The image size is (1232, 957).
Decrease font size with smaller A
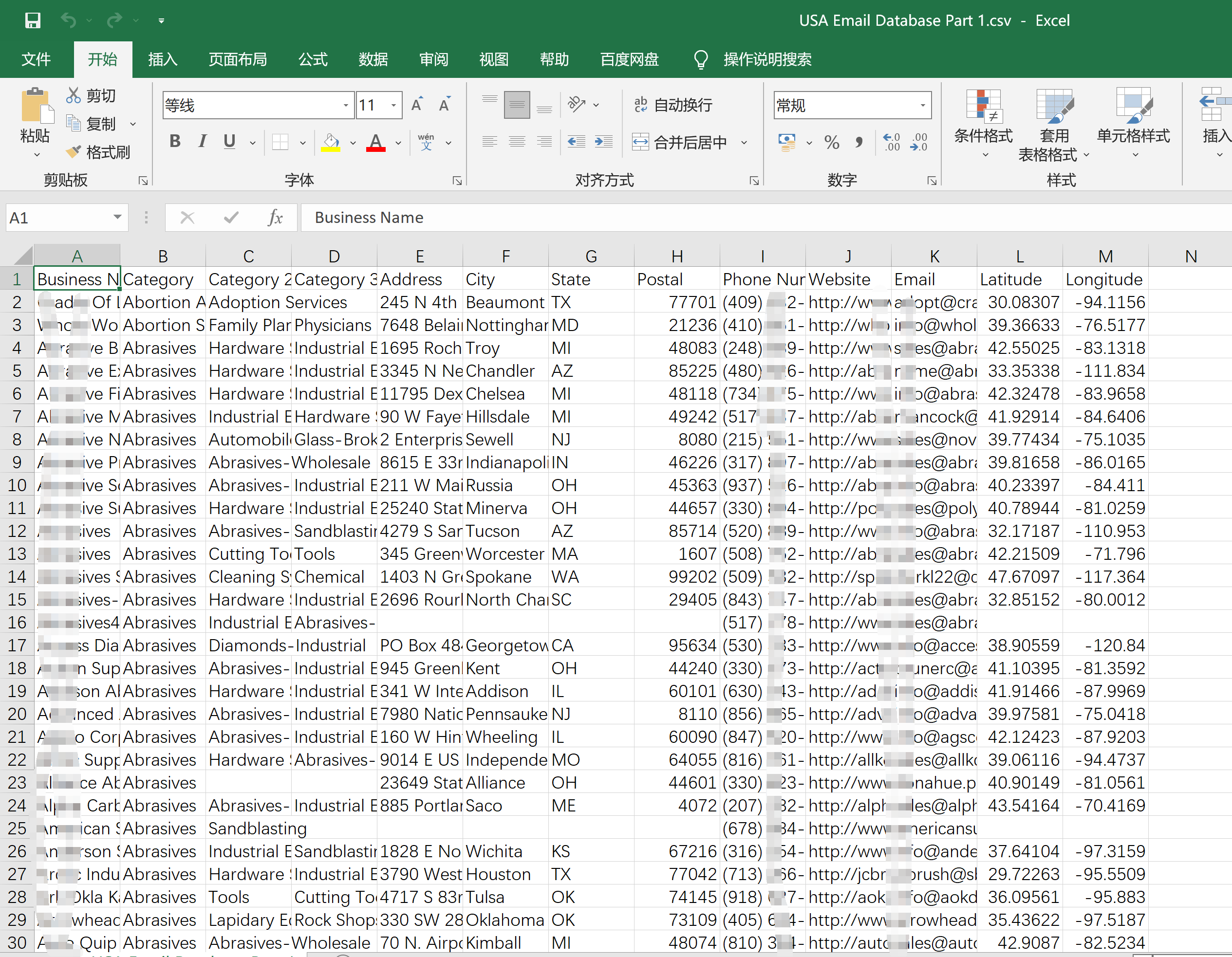pyautogui.click(x=445, y=105)
